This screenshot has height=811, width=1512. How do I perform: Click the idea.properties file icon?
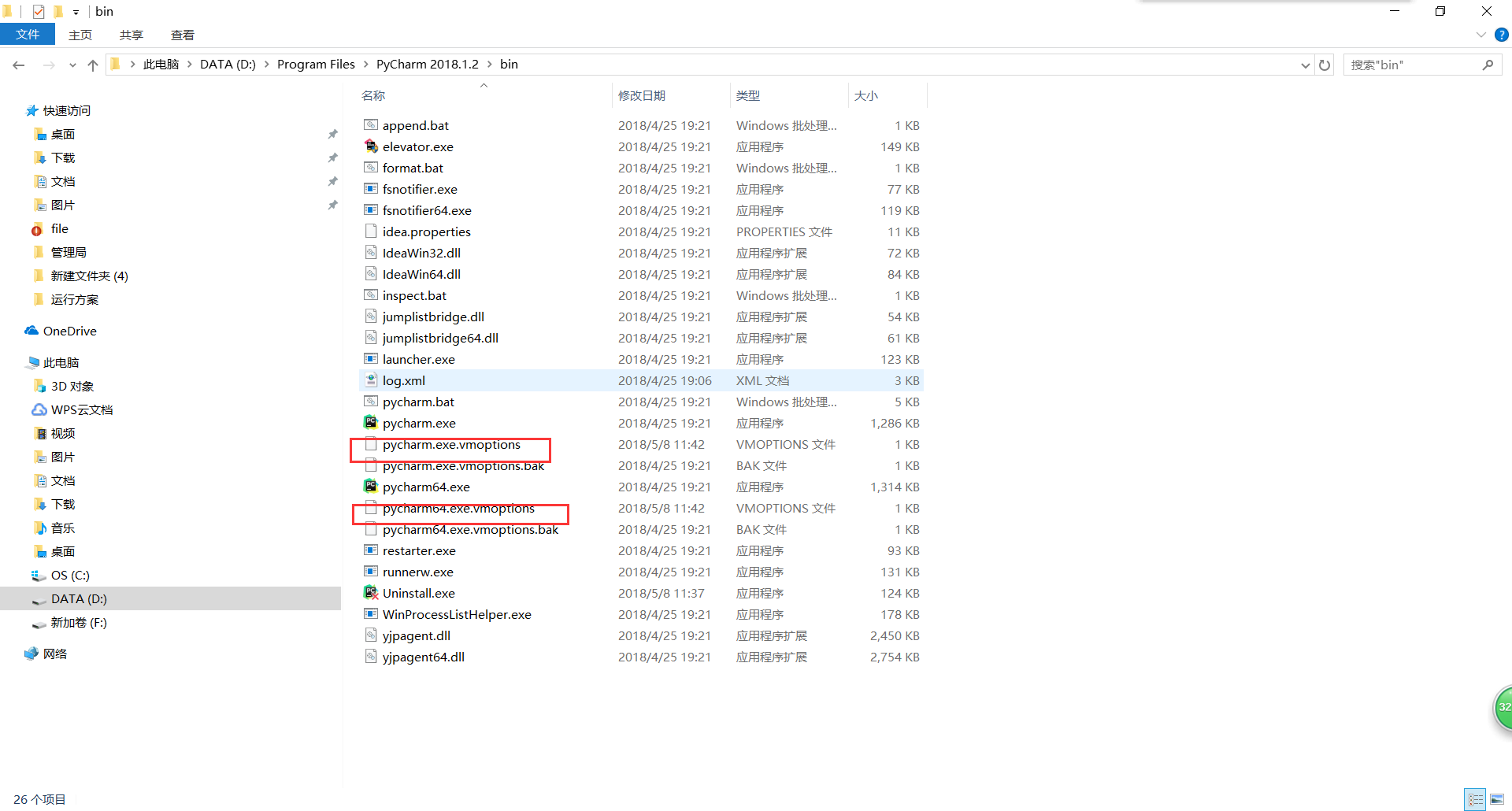click(x=371, y=231)
